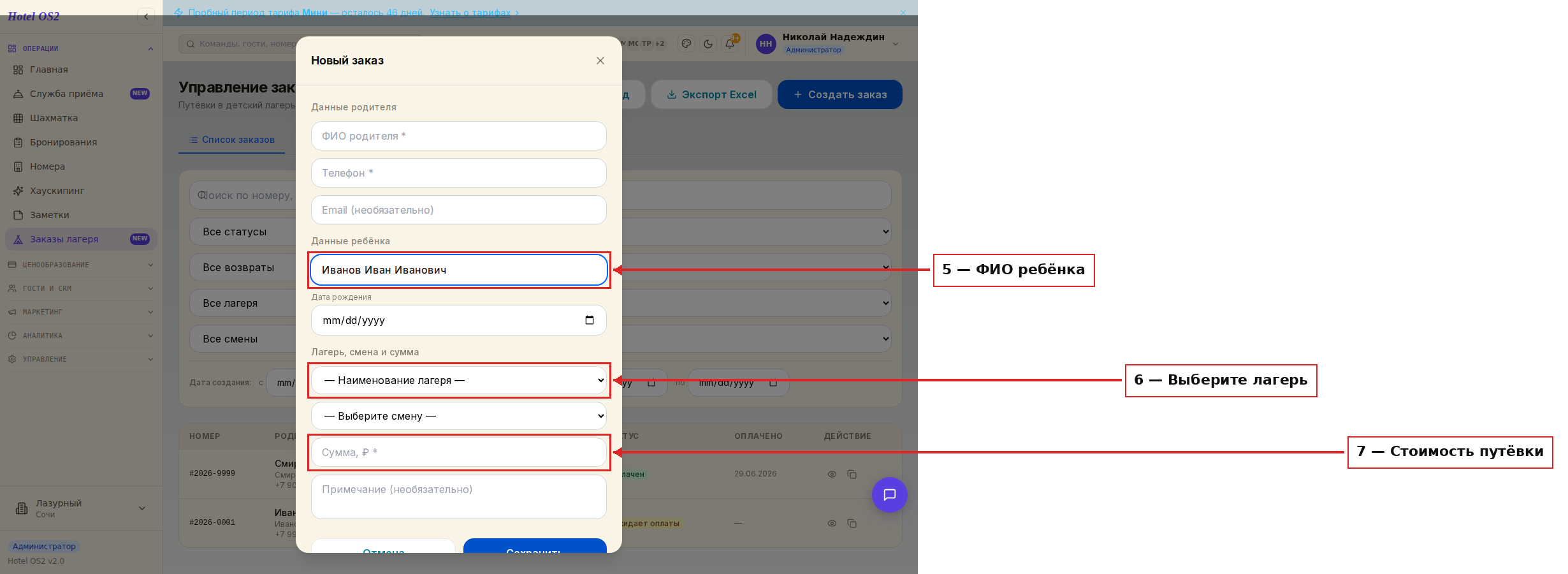Close the Новый заказ dialog
This screenshot has height=574, width=1568.
600,61
